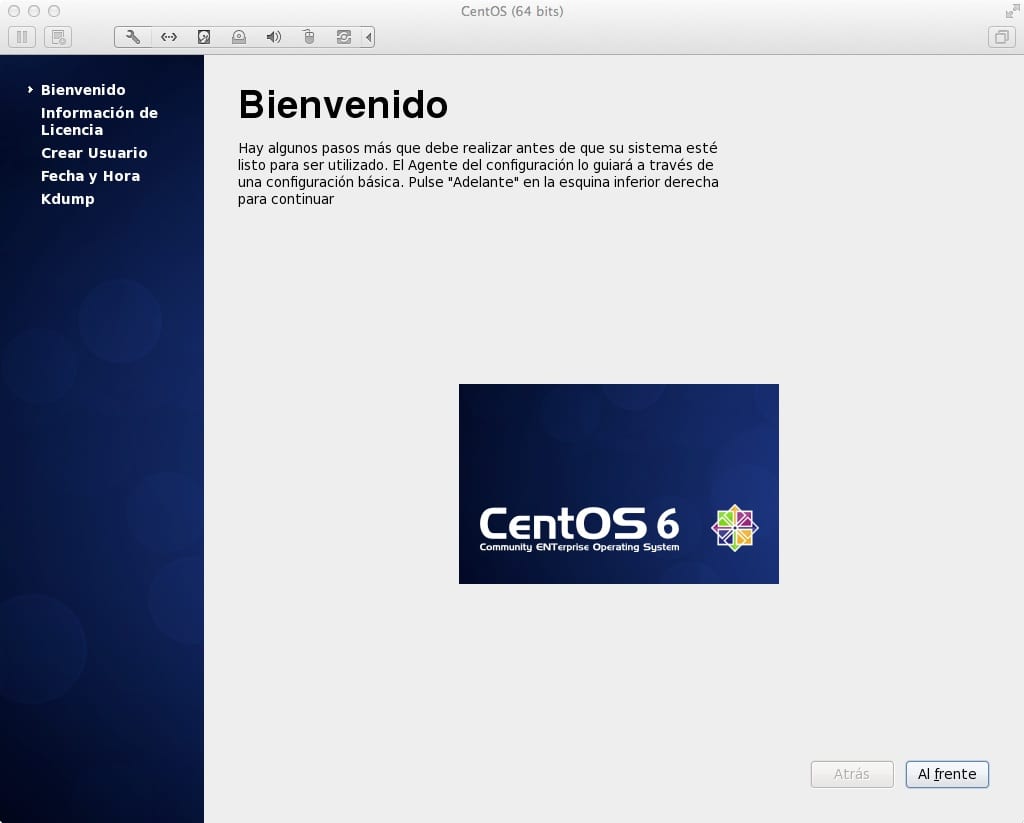This screenshot has height=823, width=1024.
Task: Pause the virtual machine
Action: [22, 37]
